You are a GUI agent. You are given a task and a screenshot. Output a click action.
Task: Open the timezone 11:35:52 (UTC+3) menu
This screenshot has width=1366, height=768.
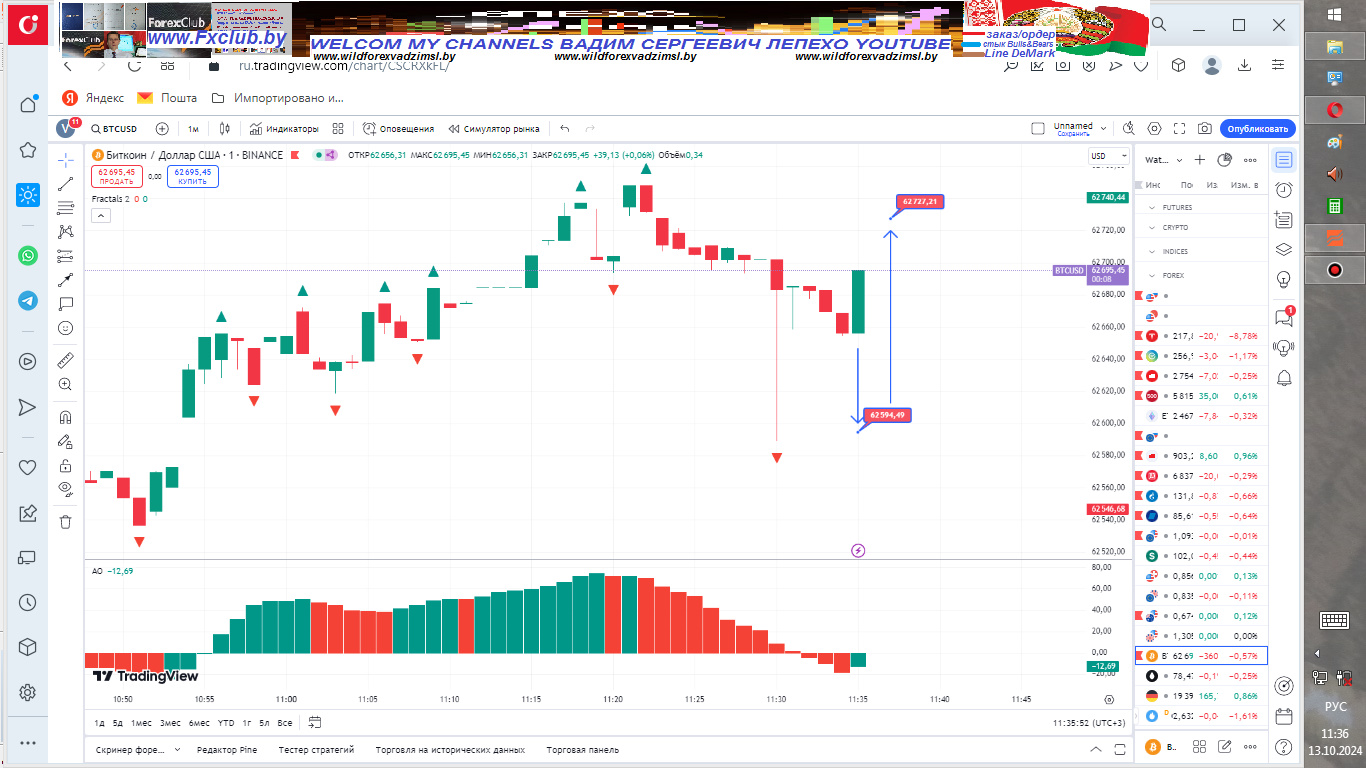tap(1089, 723)
